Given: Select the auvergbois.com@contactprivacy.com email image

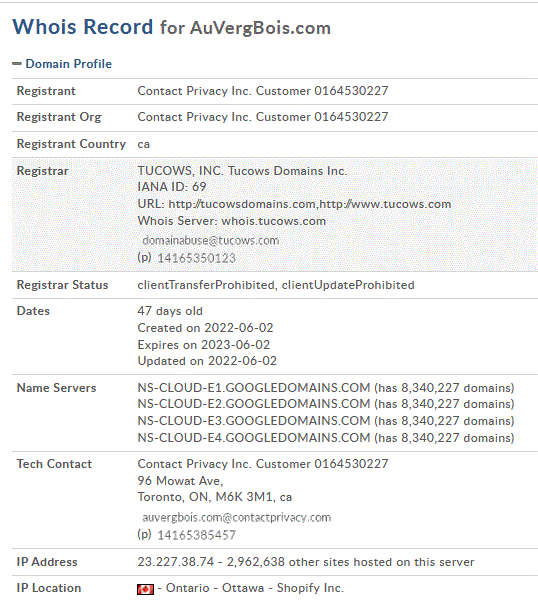Looking at the screenshot, I should pos(237,518).
